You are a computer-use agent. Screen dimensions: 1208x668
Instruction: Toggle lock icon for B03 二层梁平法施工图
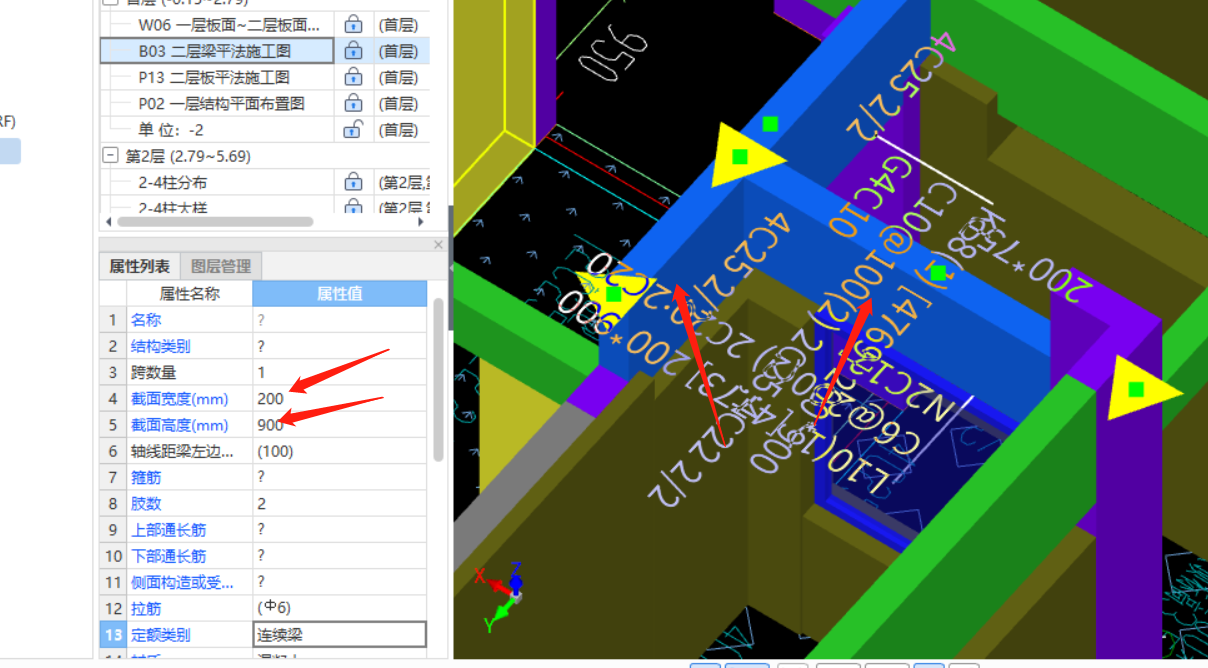click(352, 51)
